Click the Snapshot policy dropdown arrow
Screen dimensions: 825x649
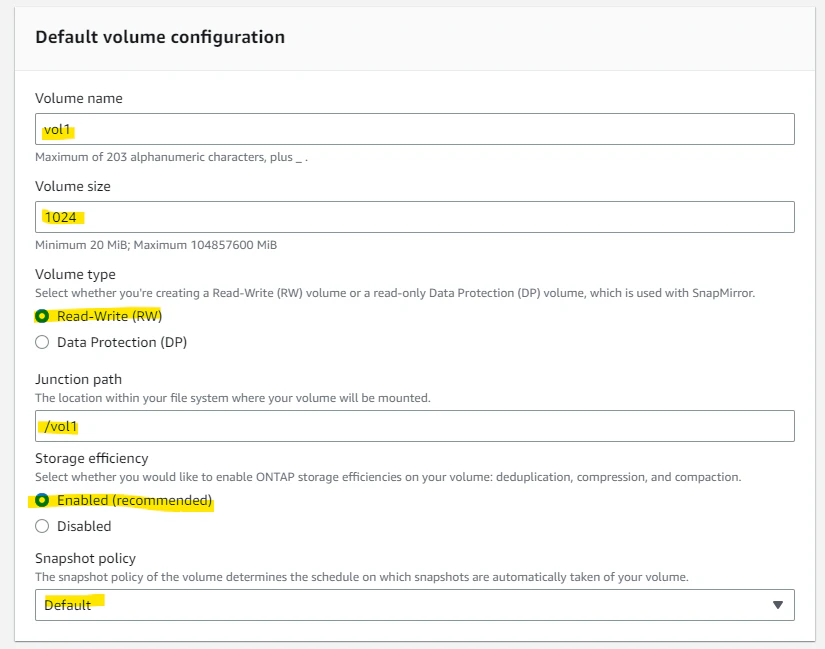point(778,605)
